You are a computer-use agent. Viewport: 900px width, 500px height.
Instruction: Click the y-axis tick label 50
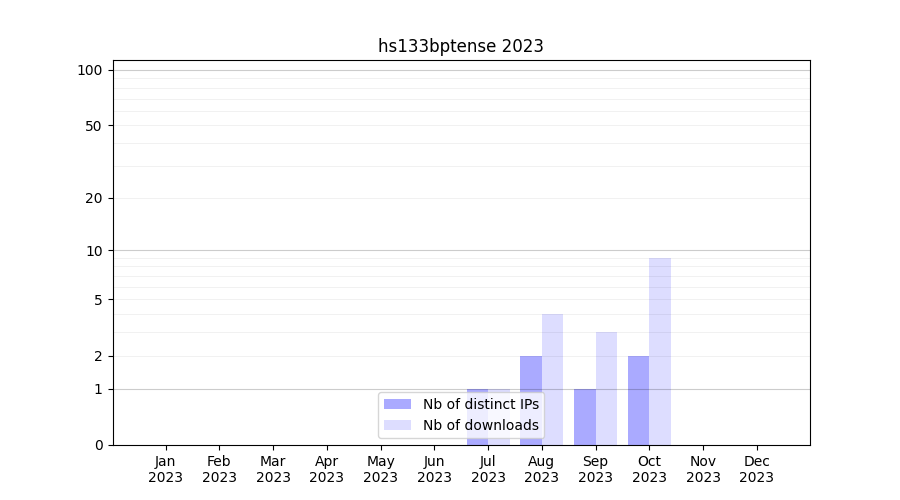click(x=93, y=126)
